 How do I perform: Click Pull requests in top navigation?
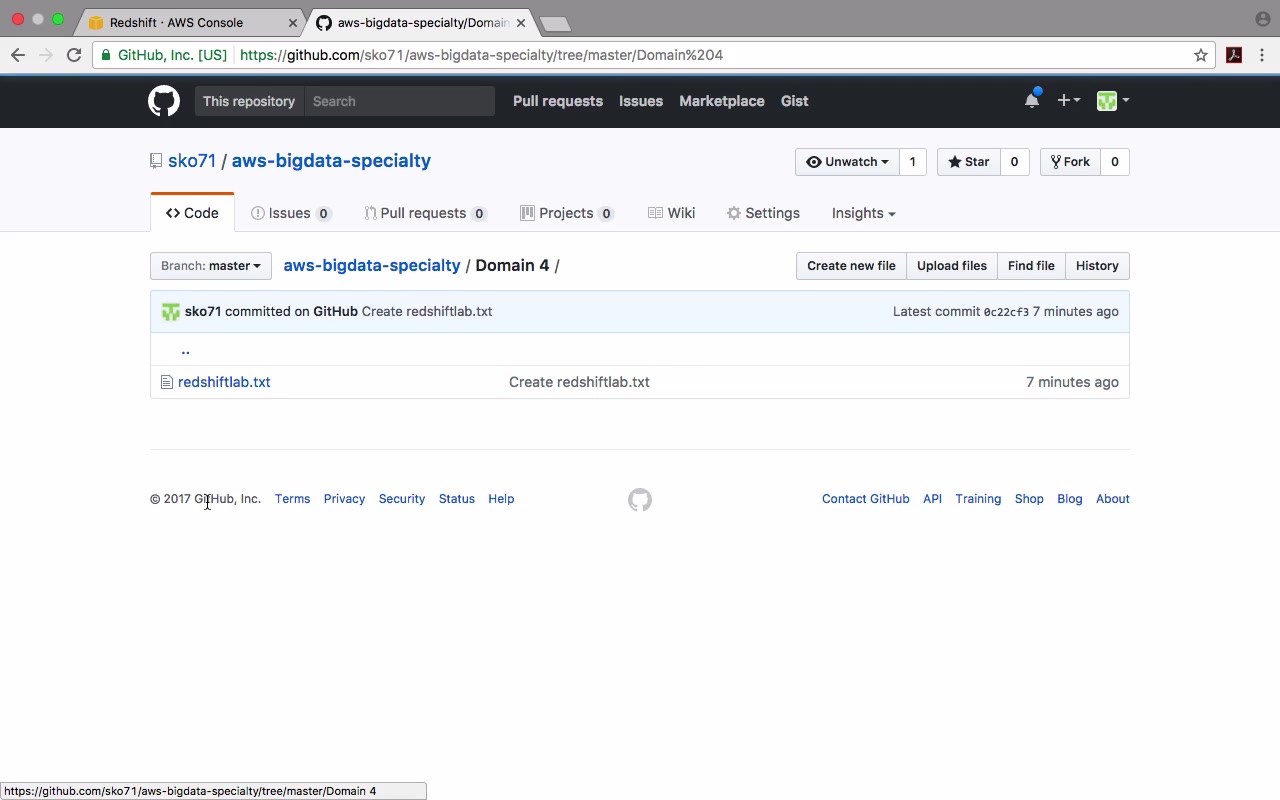558,101
